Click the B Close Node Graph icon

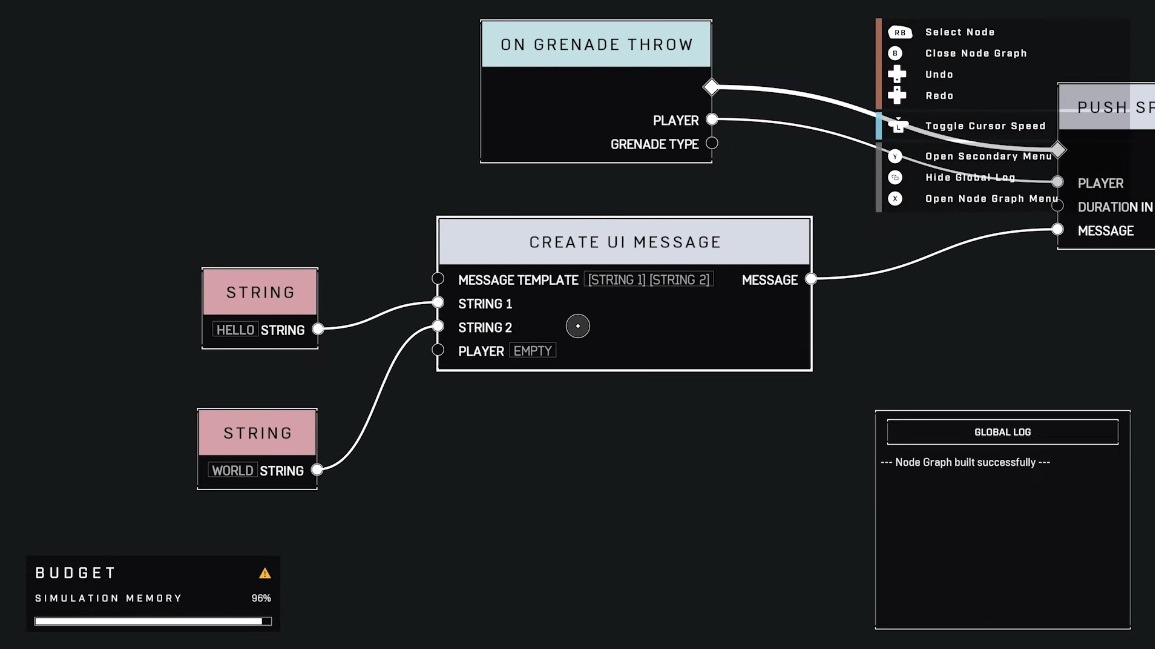click(x=895, y=53)
